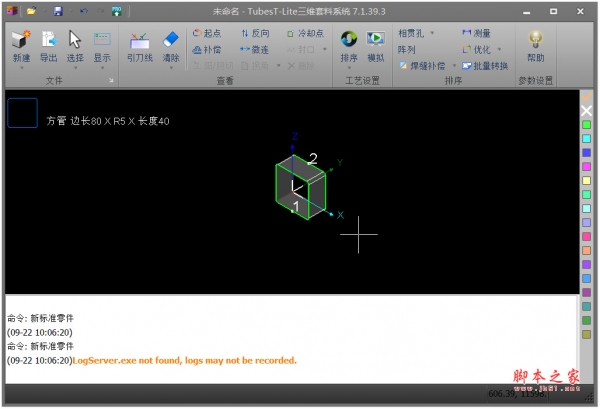Screen dimensions: 600x409
Task: Pick the bright green layer swatch
Action: 586,125
